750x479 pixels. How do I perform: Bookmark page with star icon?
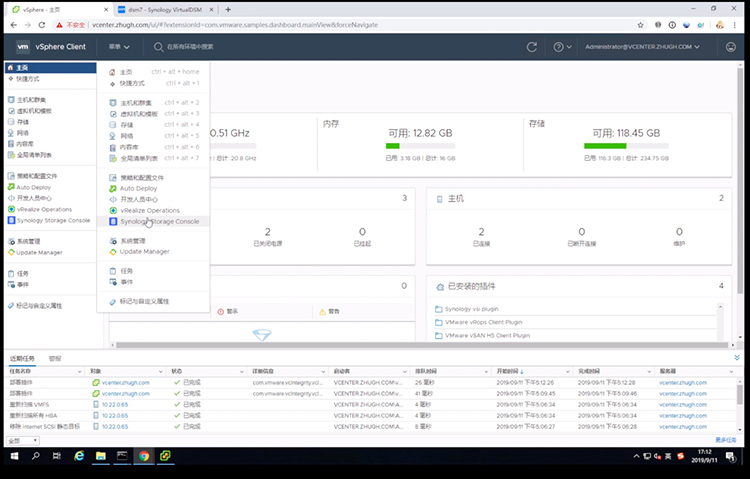[x=640, y=25]
